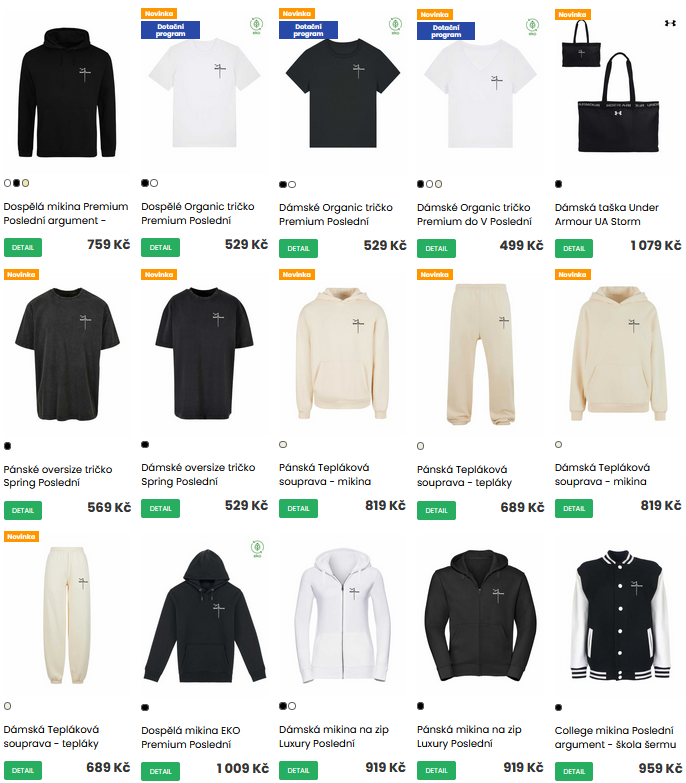Click beige Pánská Tepláková mikina product image
The image size is (686, 783).
click(342, 353)
